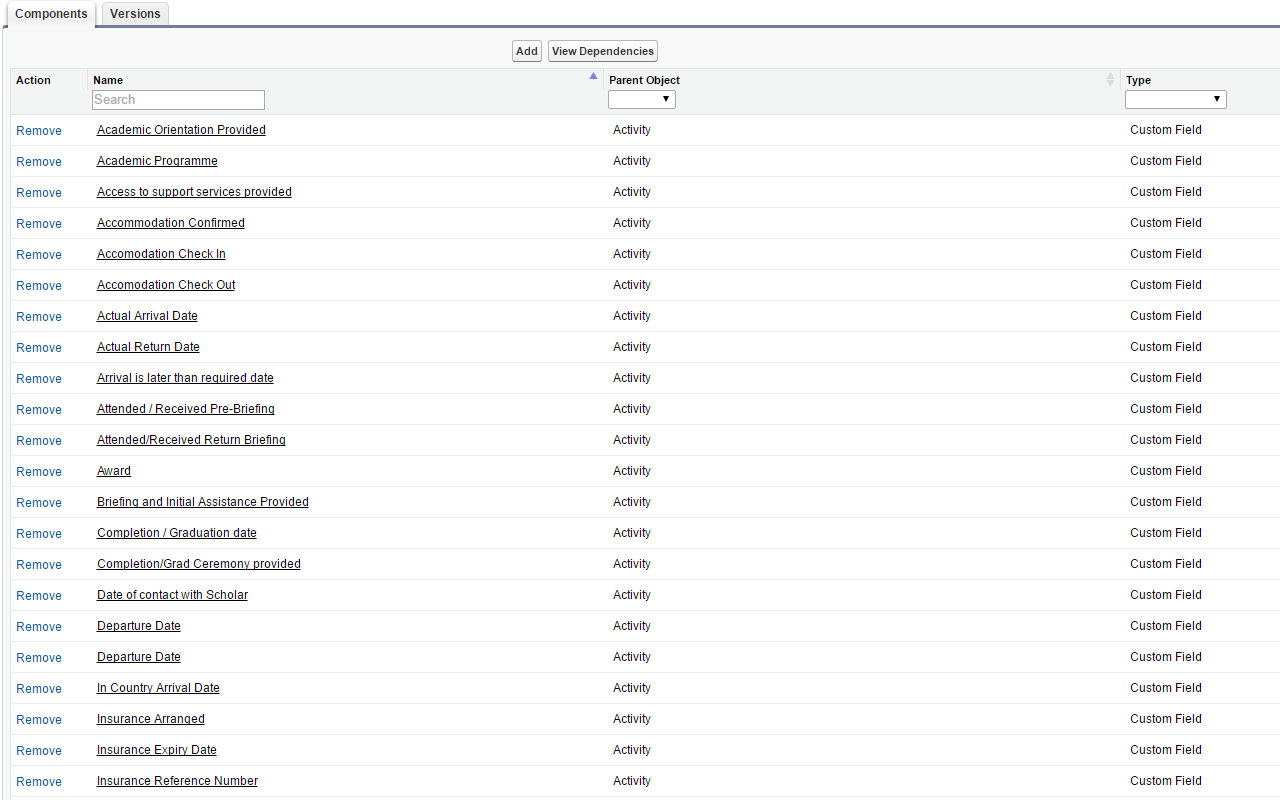Select the Components tab
This screenshot has height=800, width=1280.
51,13
